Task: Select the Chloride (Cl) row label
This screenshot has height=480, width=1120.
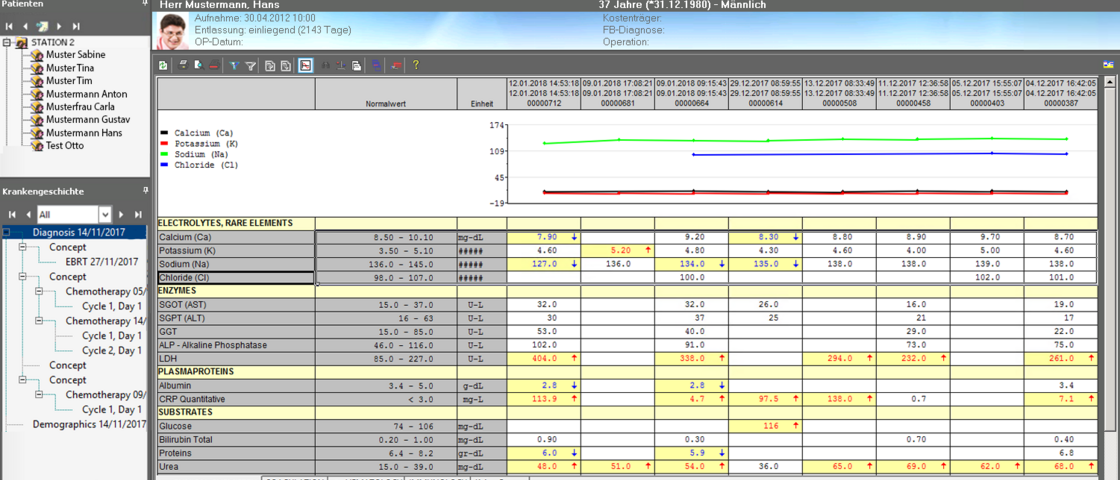Action: pos(236,278)
